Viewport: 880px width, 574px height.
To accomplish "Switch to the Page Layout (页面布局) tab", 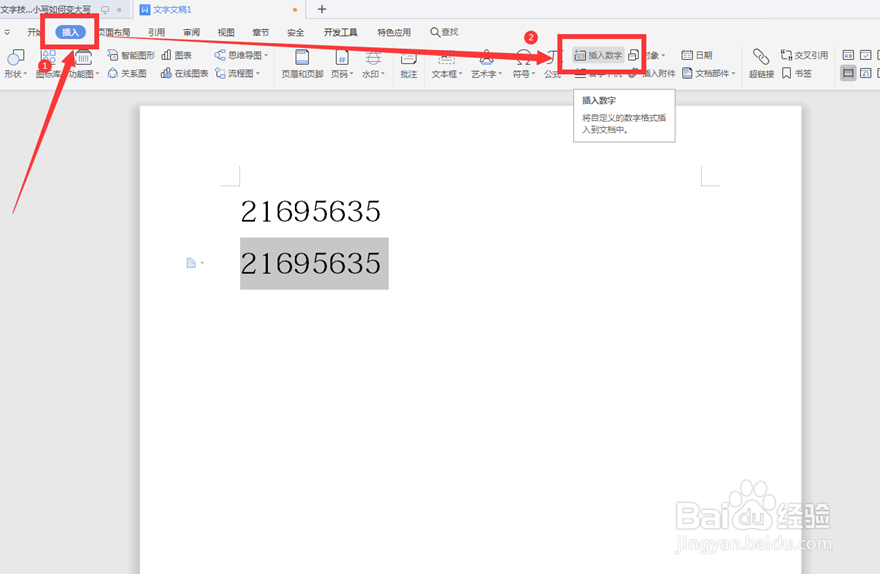I will click(x=114, y=33).
